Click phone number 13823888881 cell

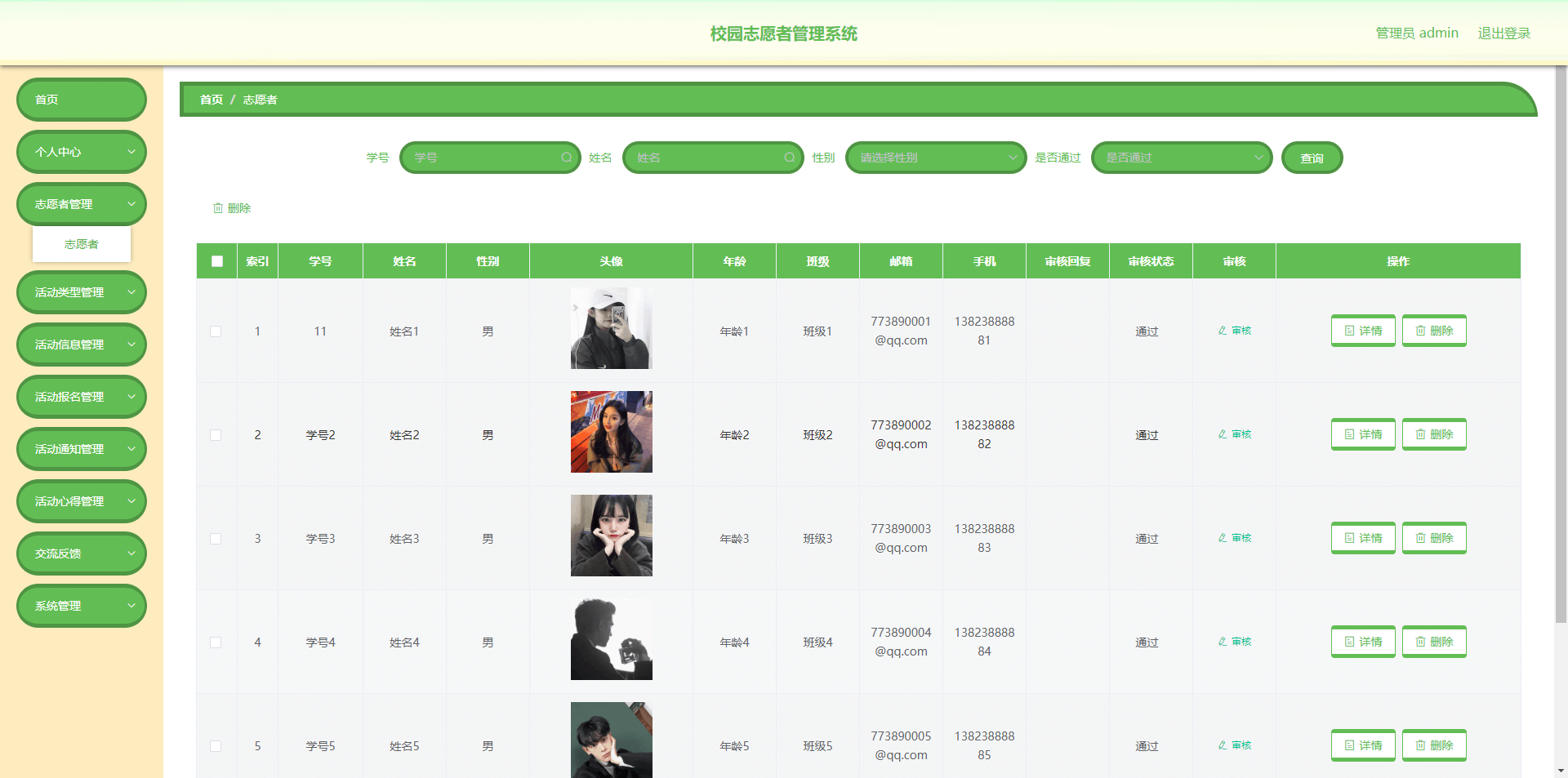click(x=984, y=331)
